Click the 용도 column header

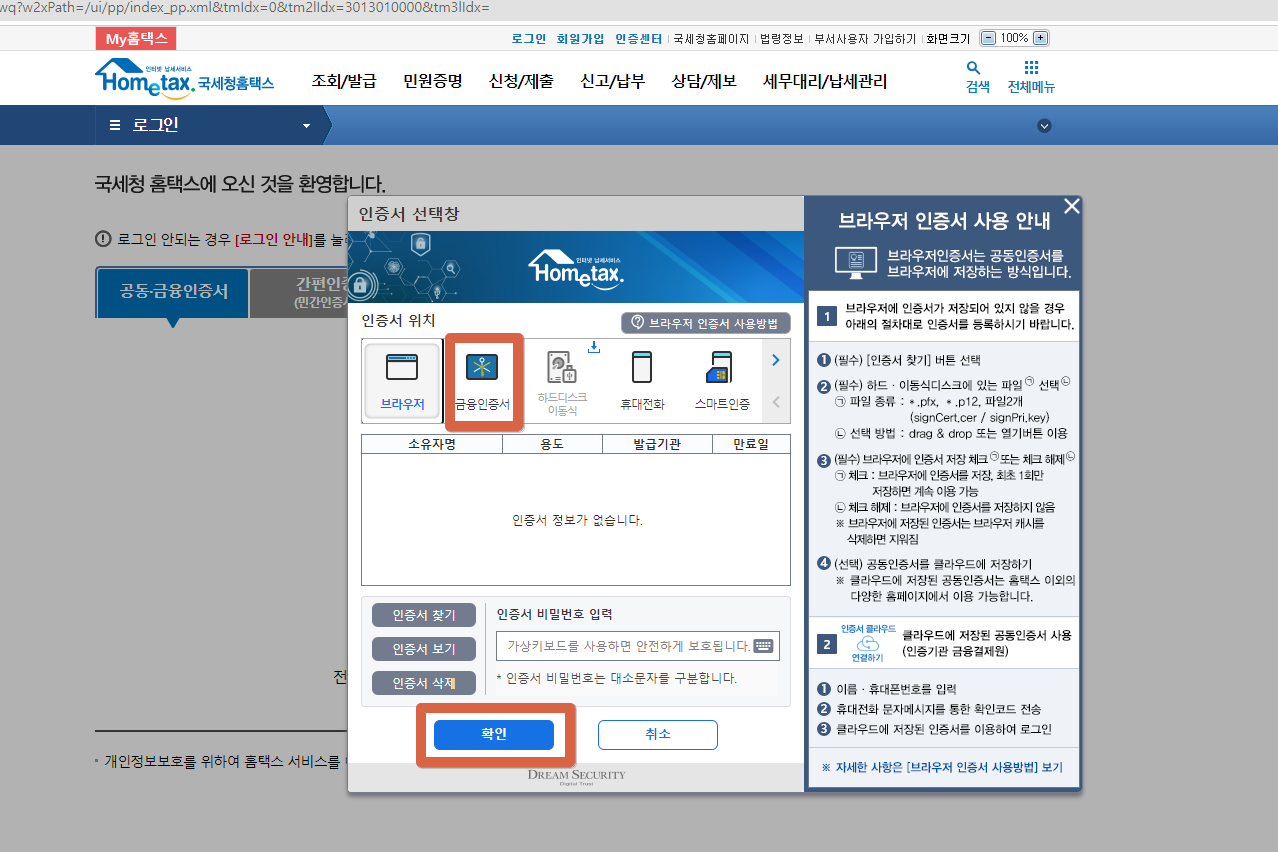tap(553, 444)
